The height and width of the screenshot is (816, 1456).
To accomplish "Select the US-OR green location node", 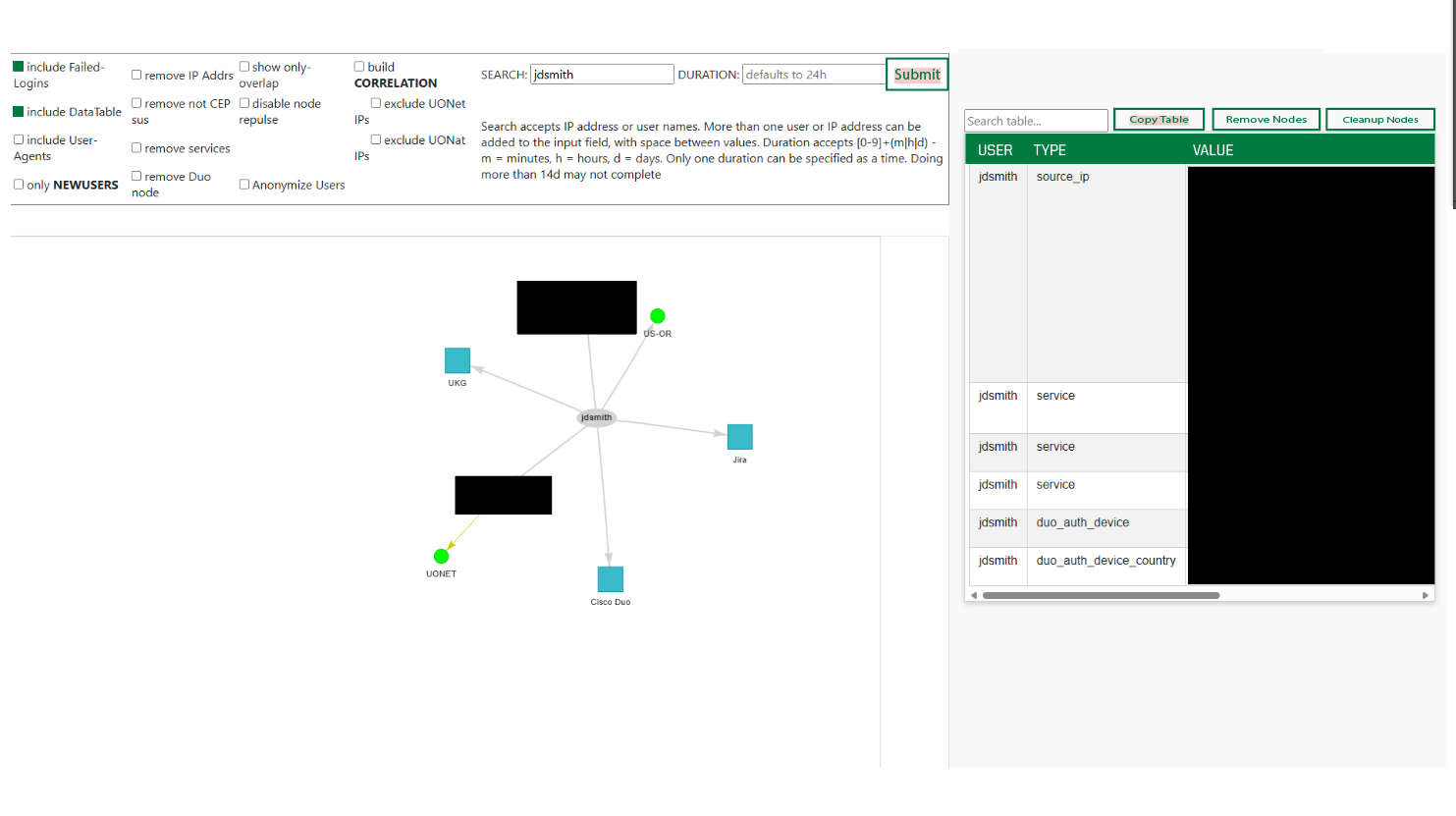I will pos(658,316).
